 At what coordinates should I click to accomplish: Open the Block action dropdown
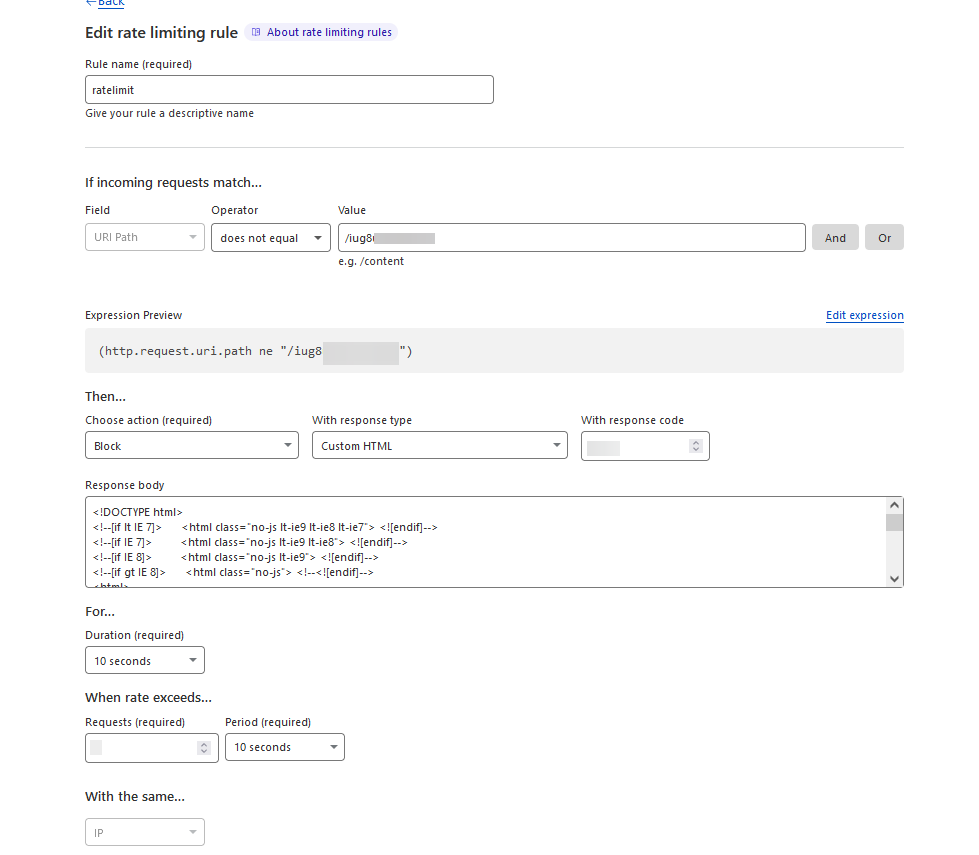[191, 446]
